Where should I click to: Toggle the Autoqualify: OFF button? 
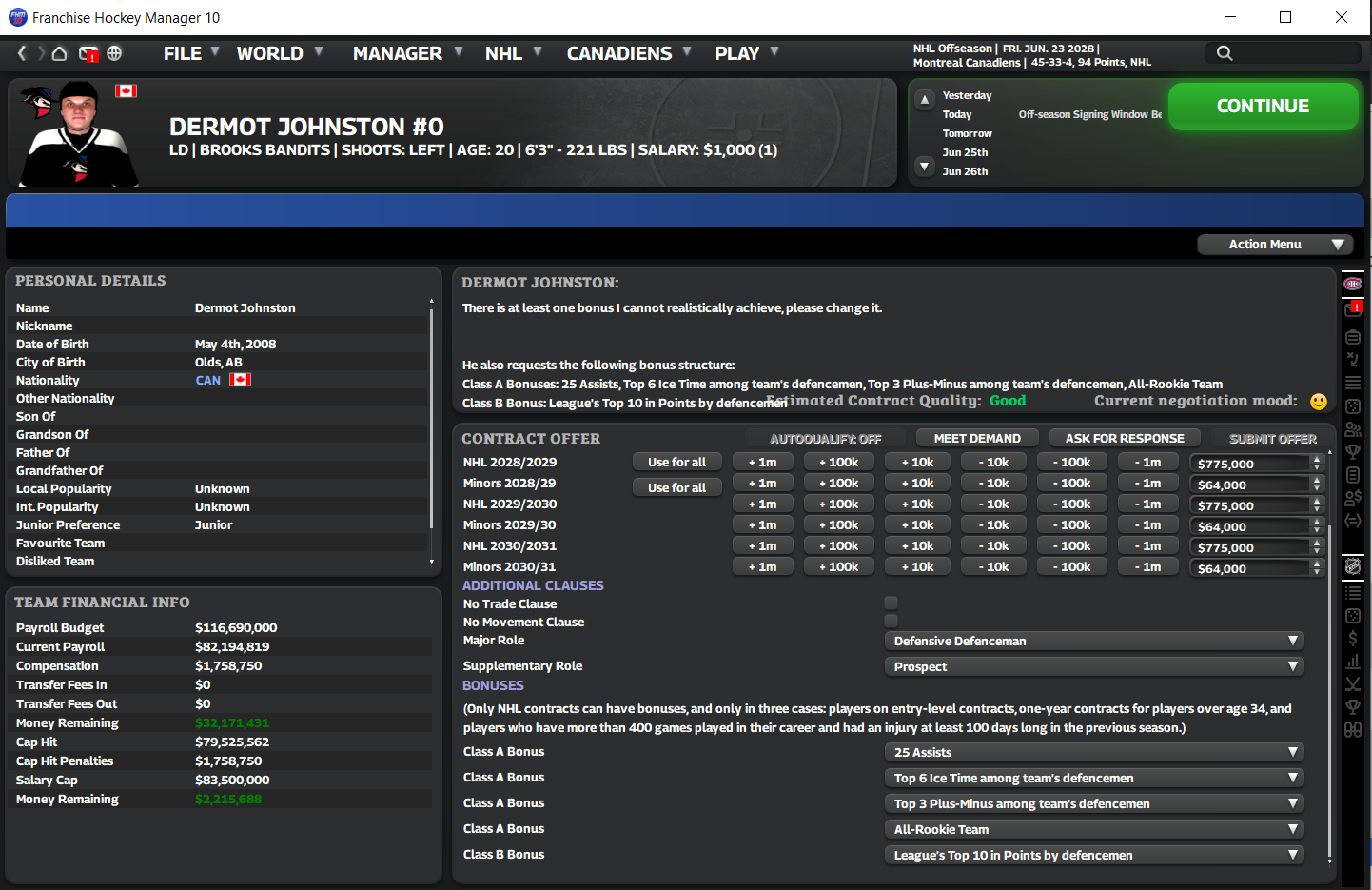[x=826, y=439]
